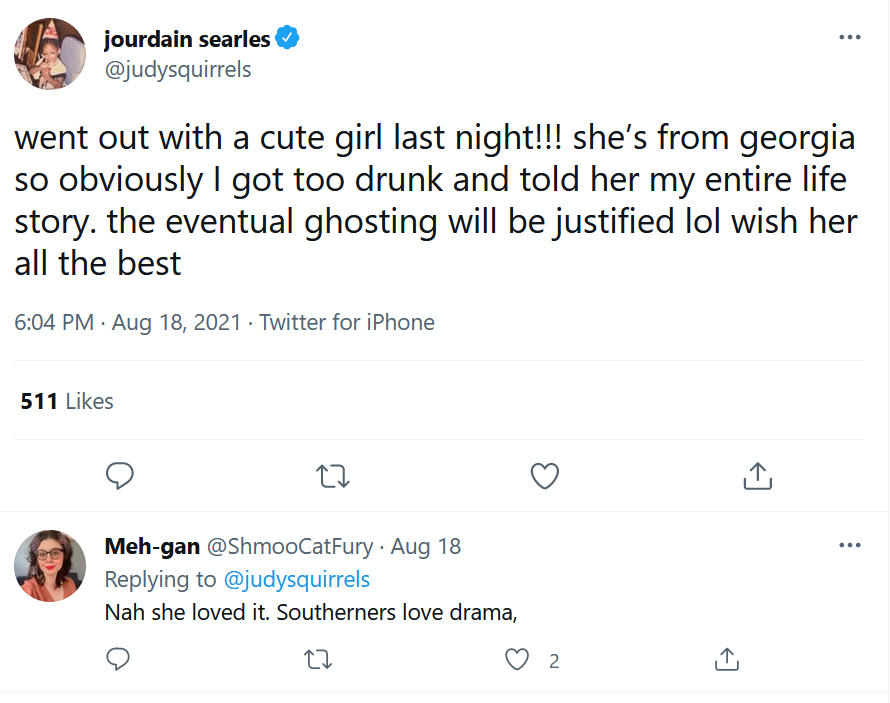Open Meh-gan's profile avatar
The width and height of the screenshot is (890, 703).
50,566
